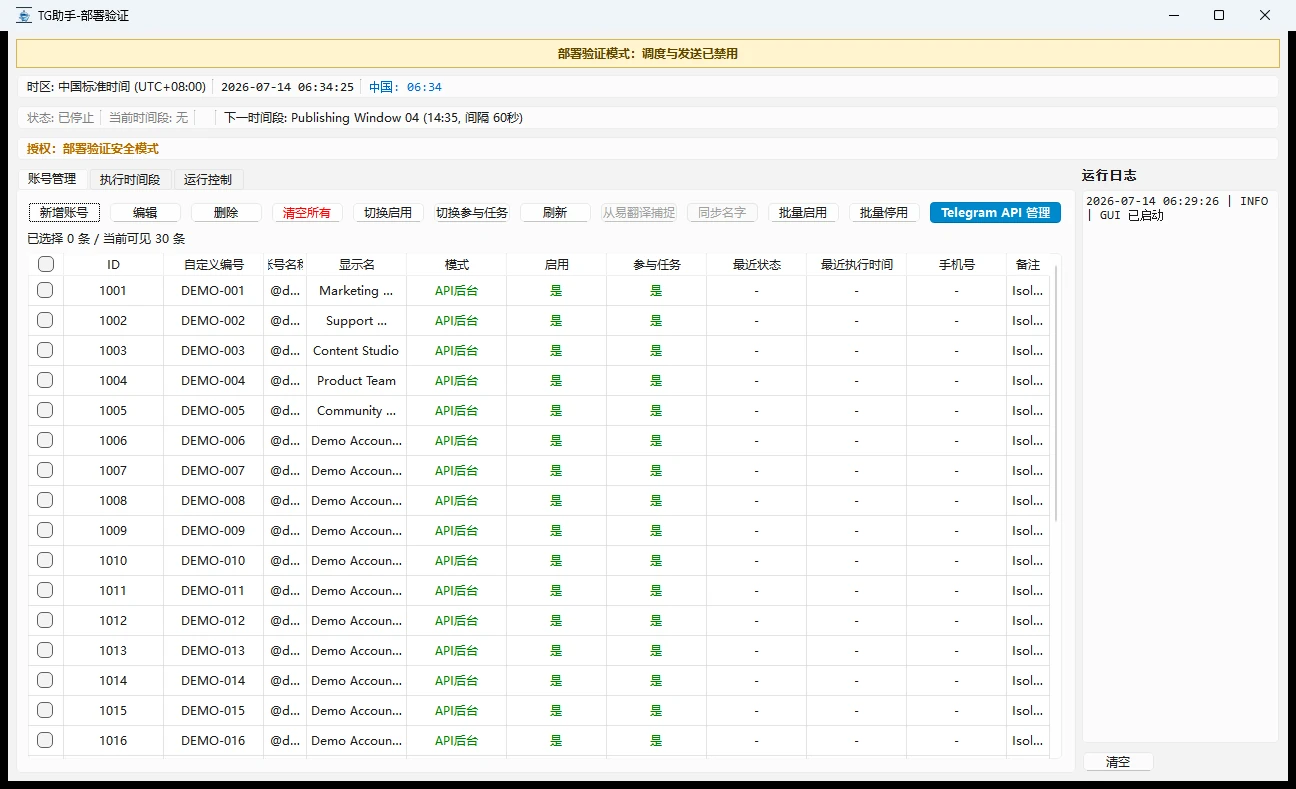Click the 最近状态 column header
The height and width of the screenshot is (789, 1296).
[757, 265]
